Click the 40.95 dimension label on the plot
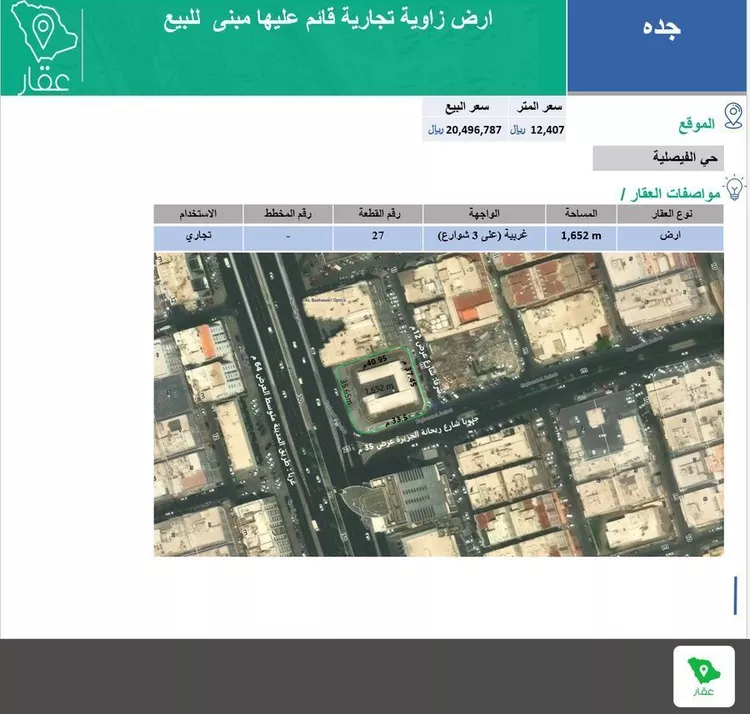The width and height of the screenshot is (750, 714). 375,361
